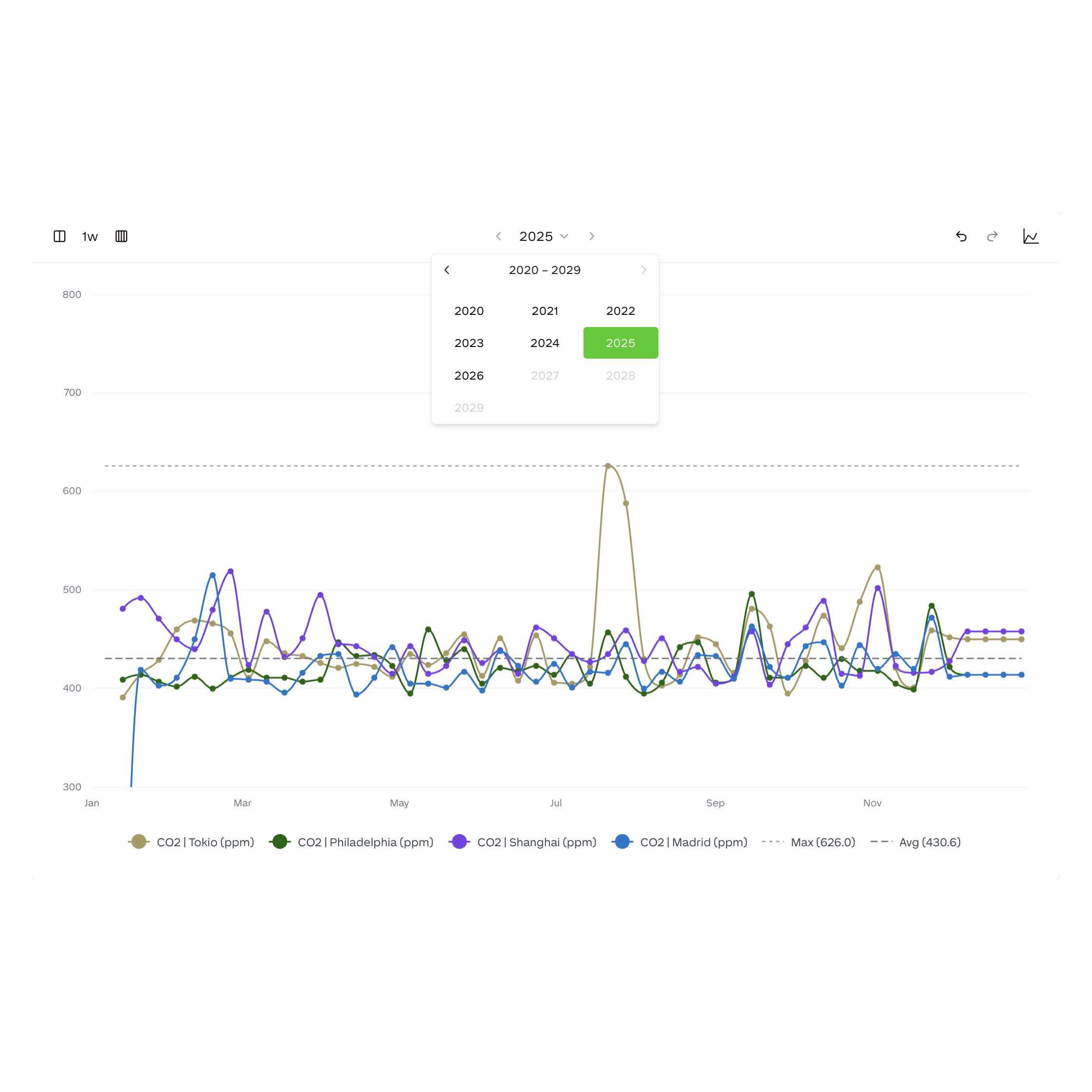Image resolution: width=1092 pixels, height=1092 pixels.
Task: Click the split panel layout icon
Action: [59, 237]
